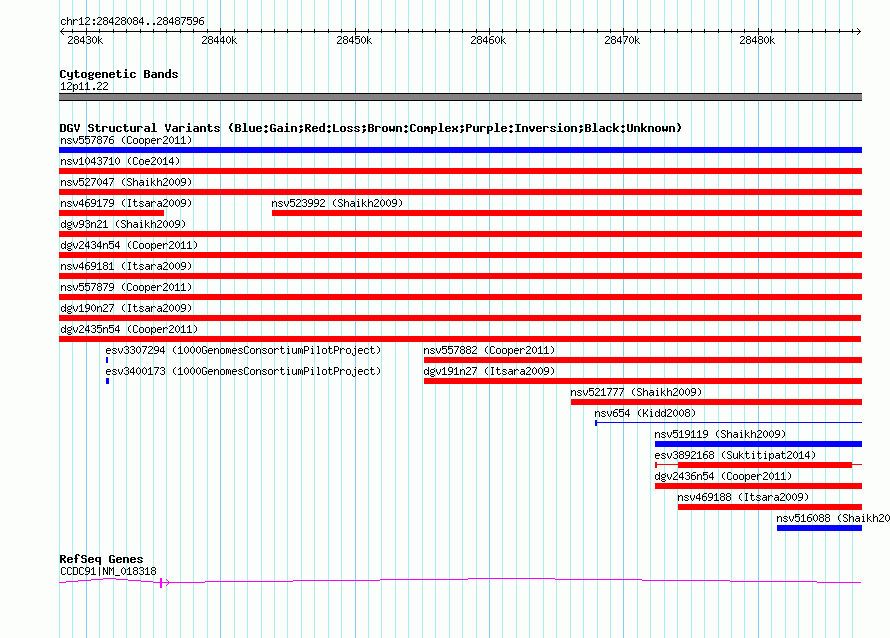Click the nsv557876 (Cooper2011) blue gain bar

pyautogui.click(x=460, y=150)
